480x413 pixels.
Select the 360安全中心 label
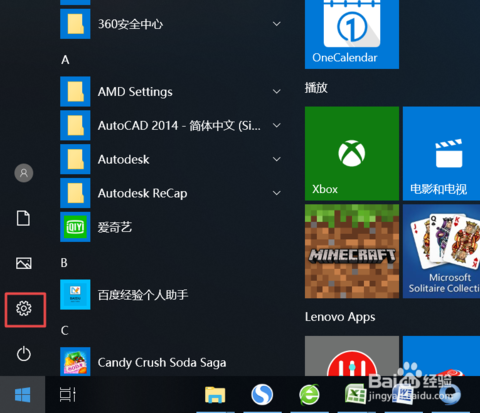pos(130,24)
